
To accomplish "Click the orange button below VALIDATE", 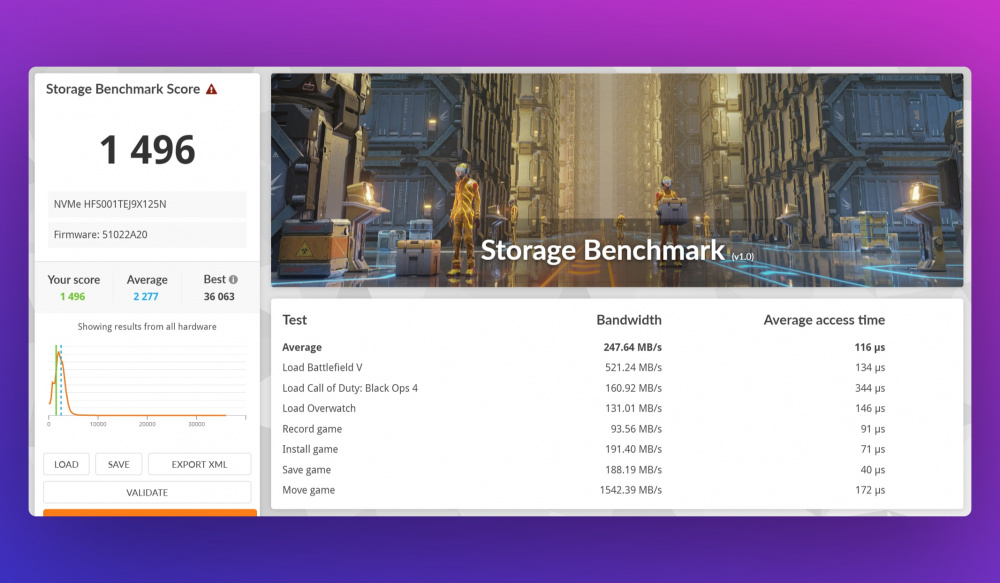I will (x=150, y=512).
